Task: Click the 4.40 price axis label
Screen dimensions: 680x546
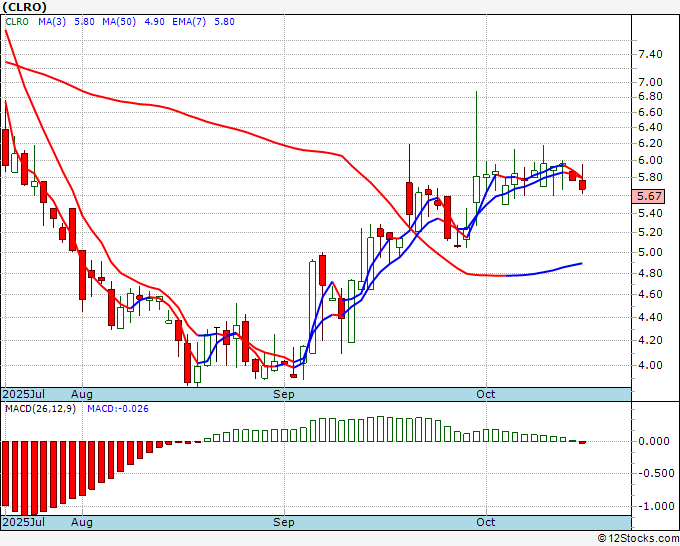Action: pos(650,317)
